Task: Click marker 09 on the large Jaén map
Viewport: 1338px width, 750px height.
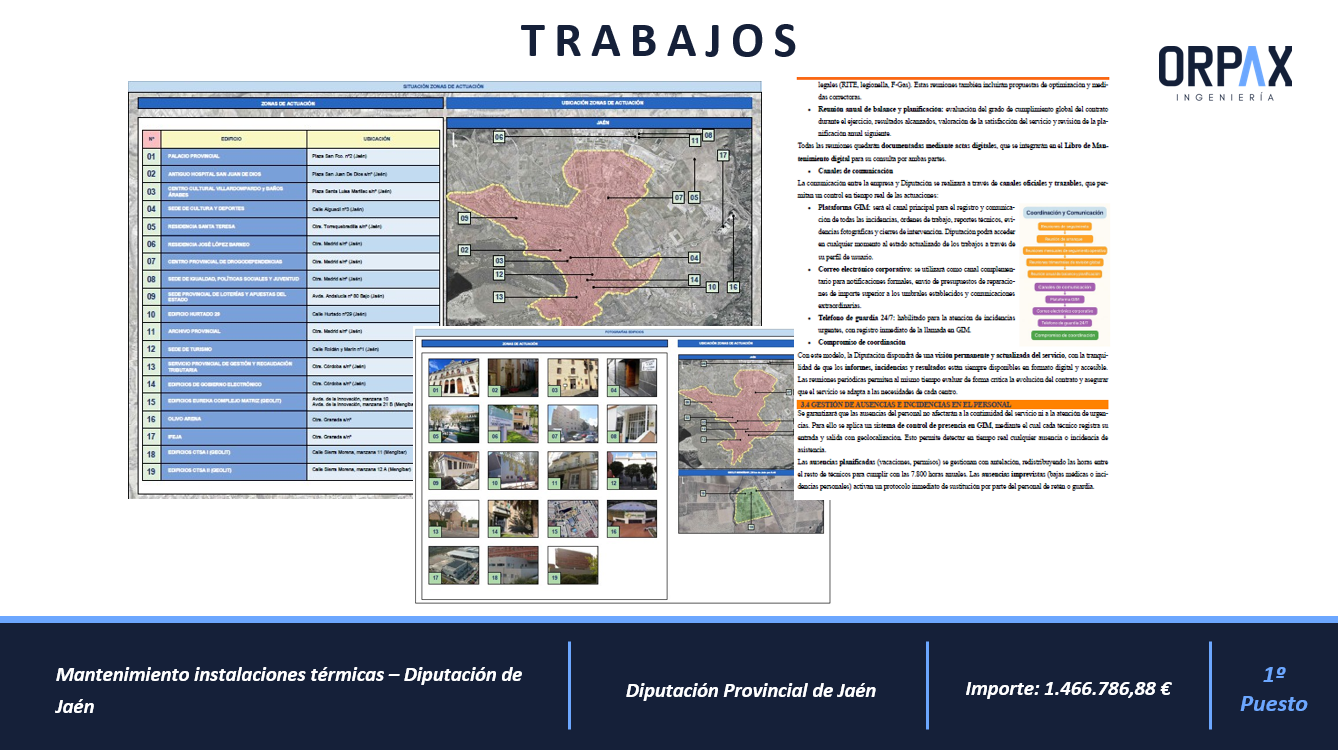Action: pyautogui.click(x=464, y=218)
